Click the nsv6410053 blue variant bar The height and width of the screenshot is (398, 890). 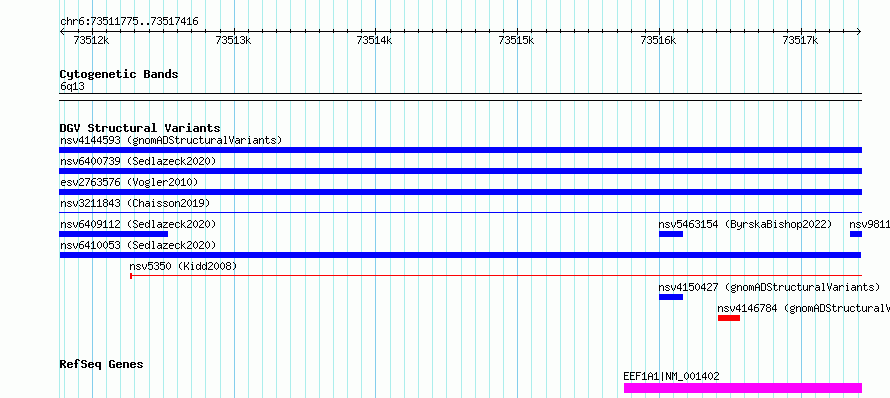(x=460, y=255)
